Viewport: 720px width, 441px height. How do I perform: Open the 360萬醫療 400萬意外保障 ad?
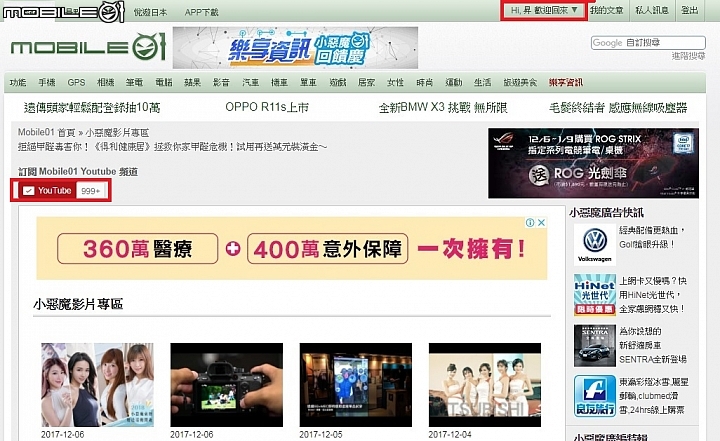tap(292, 249)
